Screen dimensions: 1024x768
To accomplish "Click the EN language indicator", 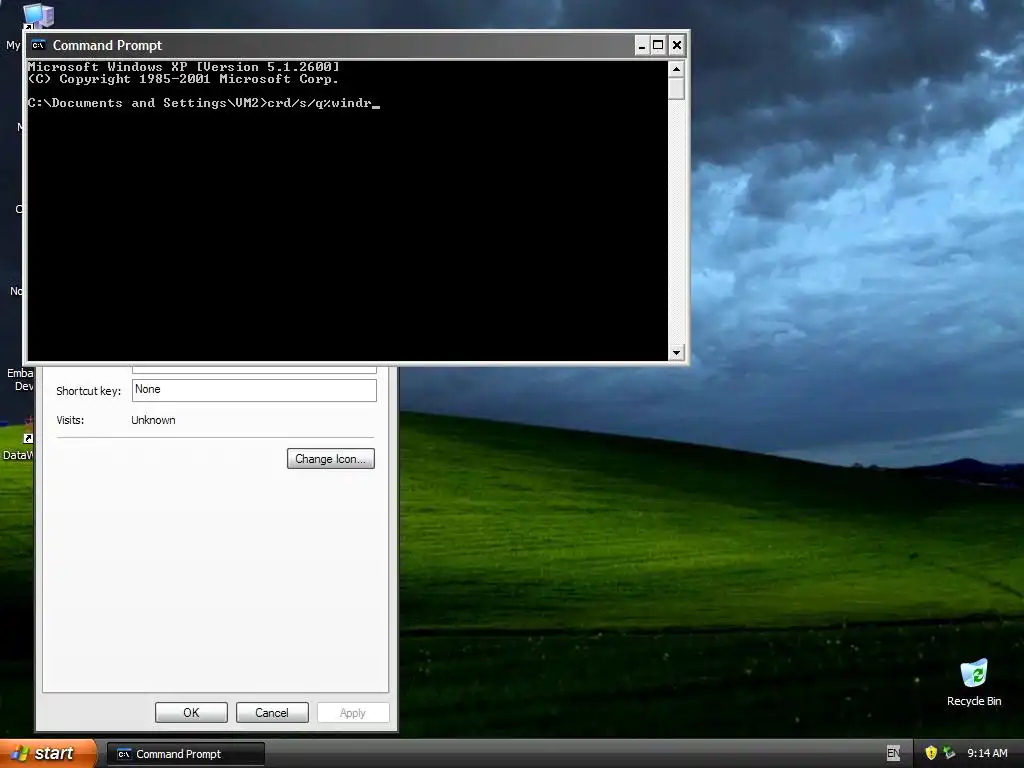I will pyautogui.click(x=893, y=754).
